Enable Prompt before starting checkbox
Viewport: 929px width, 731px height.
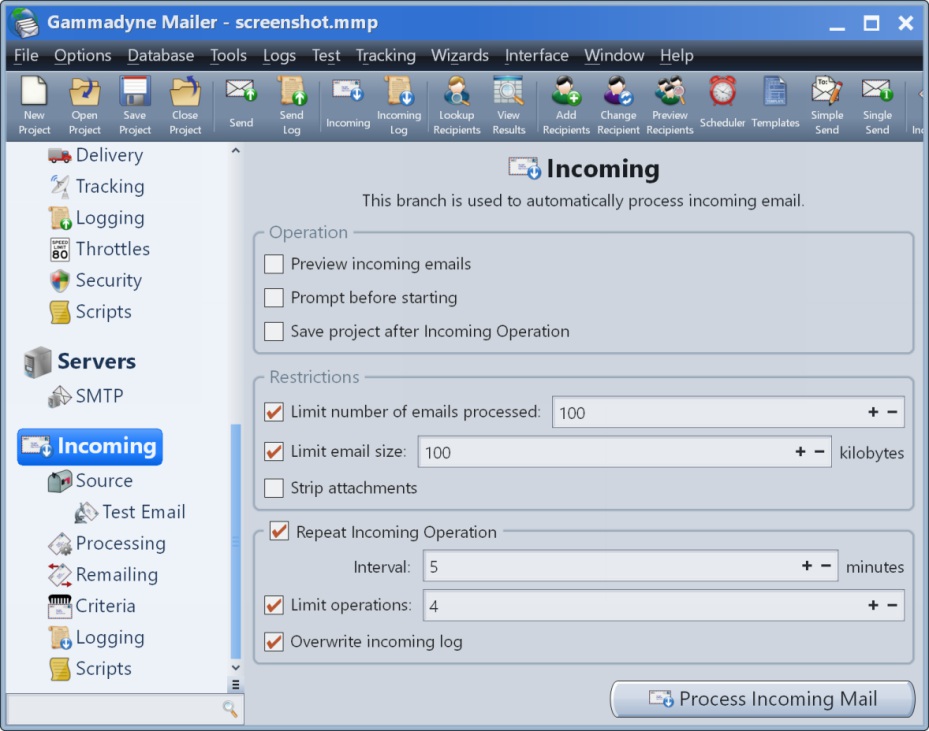click(x=274, y=297)
